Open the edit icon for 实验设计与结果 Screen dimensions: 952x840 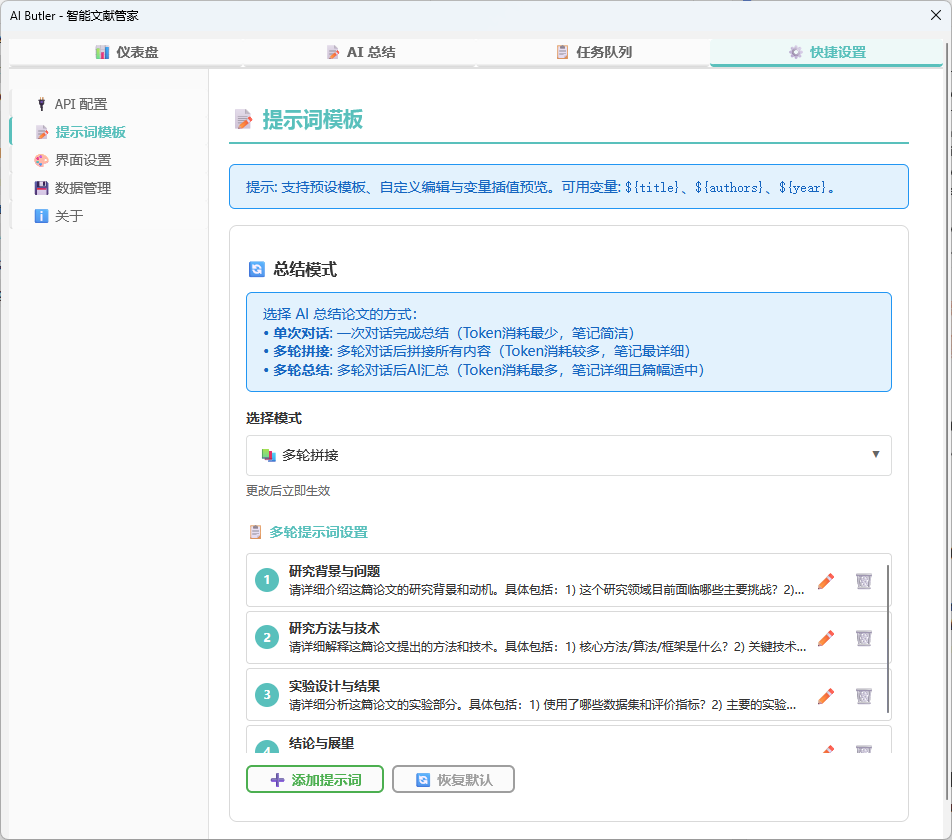click(x=825, y=695)
